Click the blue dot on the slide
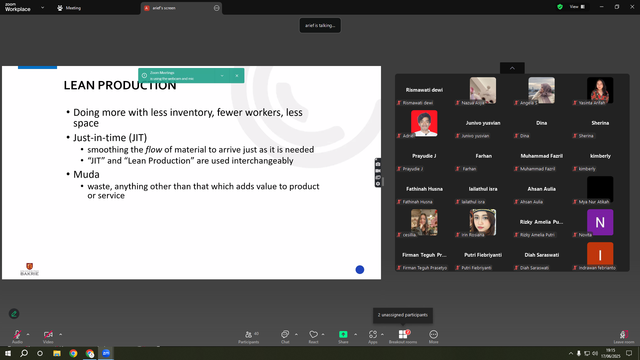This screenshot has height=360, width=640. pyautogui.click(x=360, y=269)
